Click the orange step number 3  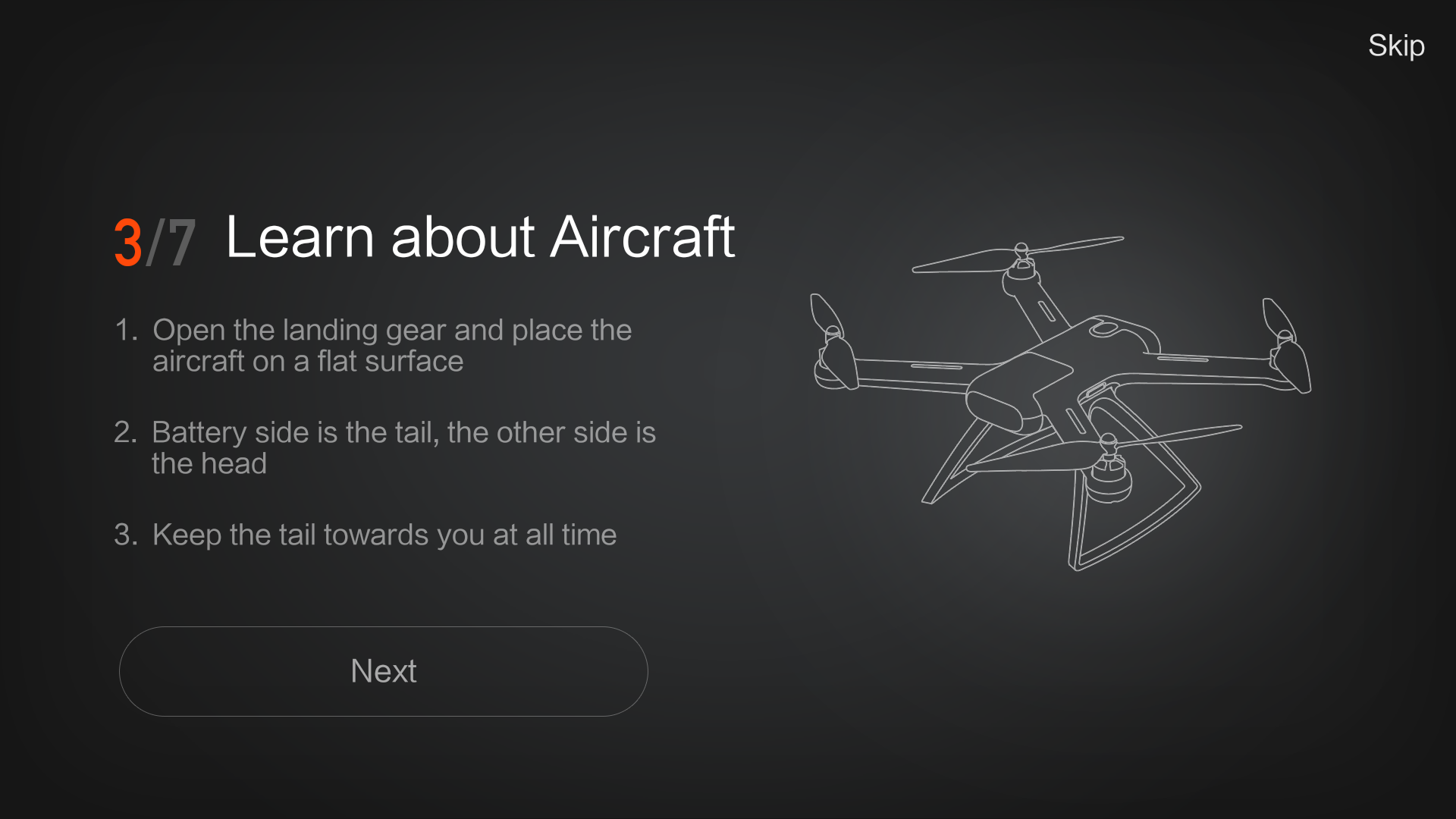pos(128,243)
